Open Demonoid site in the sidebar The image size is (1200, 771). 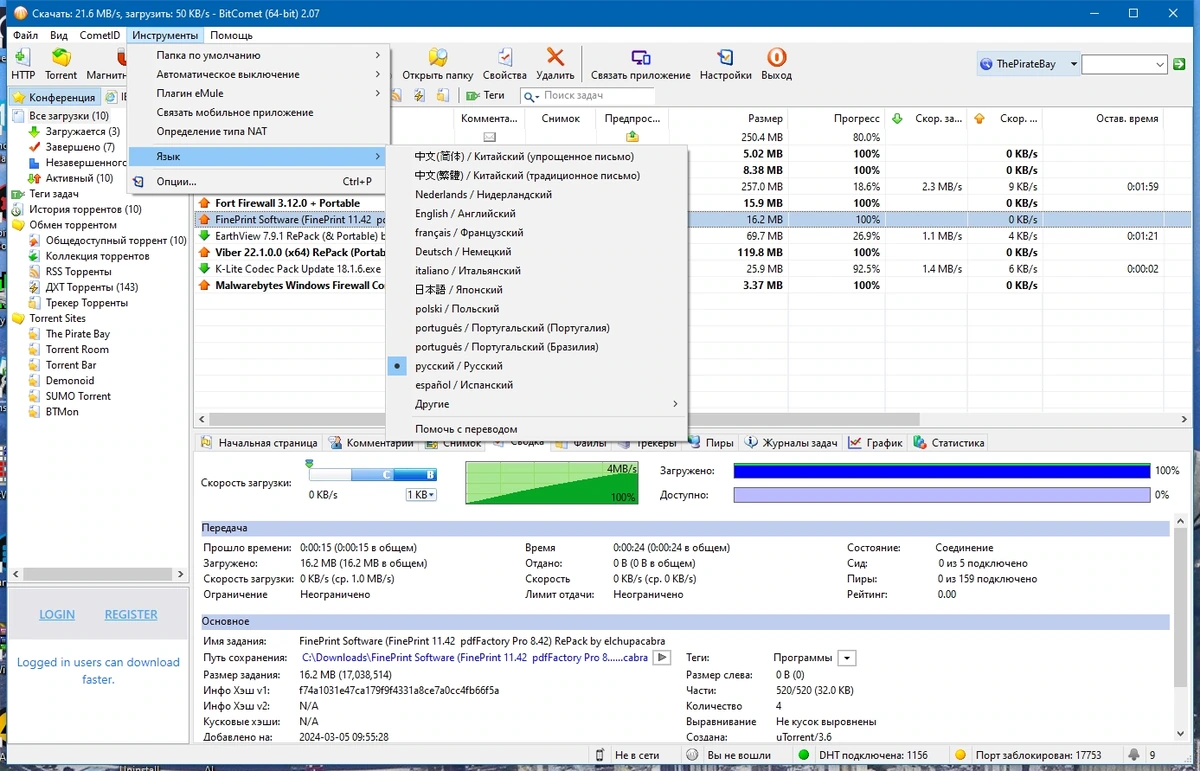tap(70, 380)
